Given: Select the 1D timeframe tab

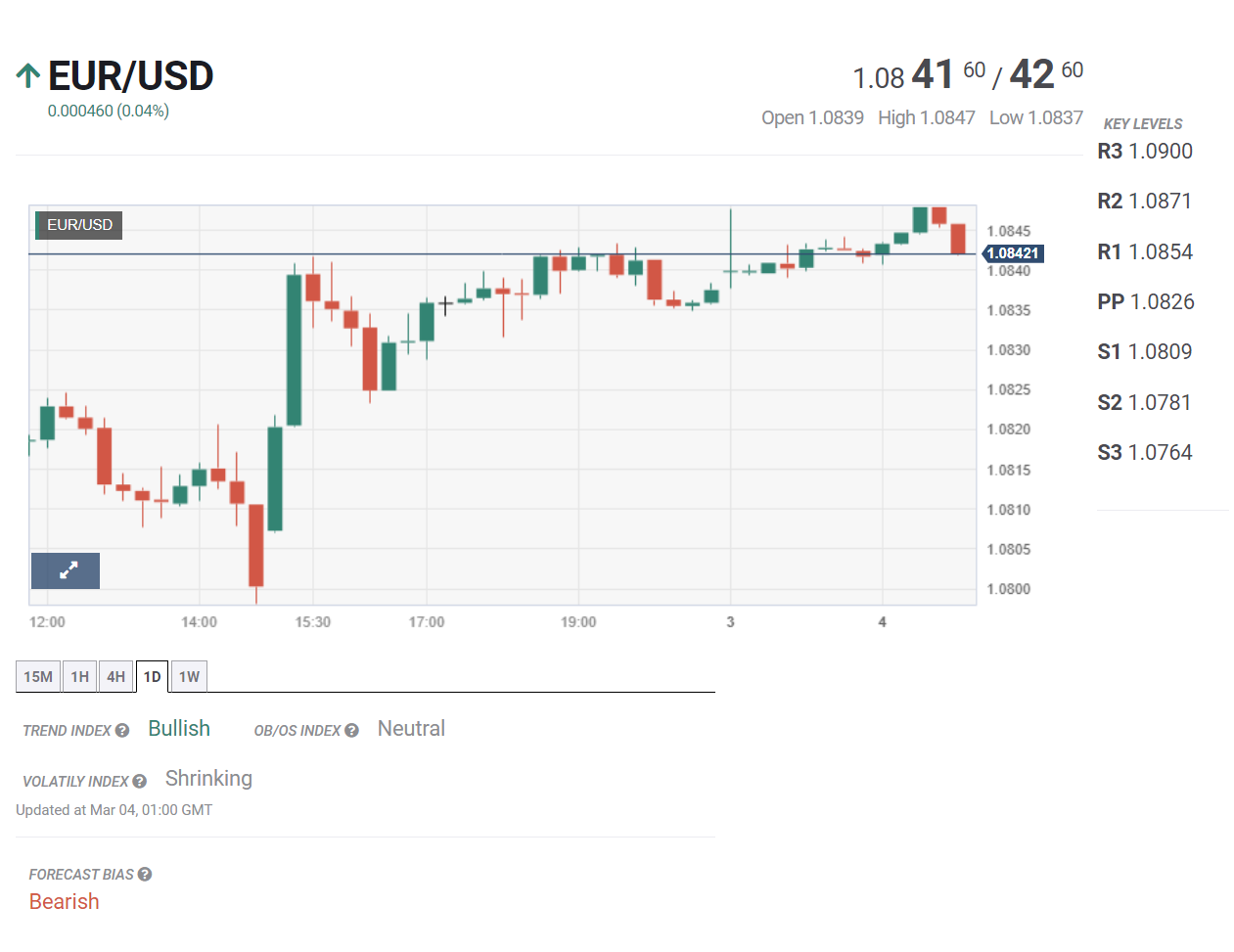Looking at the screenshot, I should (152, 677).
